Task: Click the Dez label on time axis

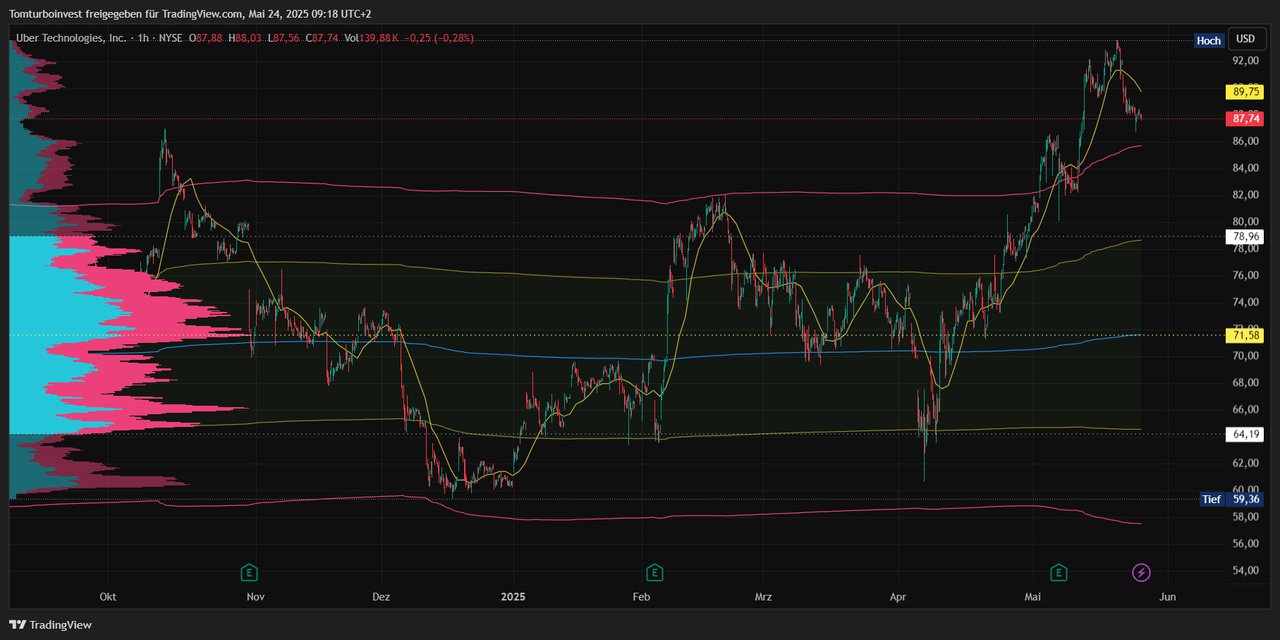Action: (381, 597)
